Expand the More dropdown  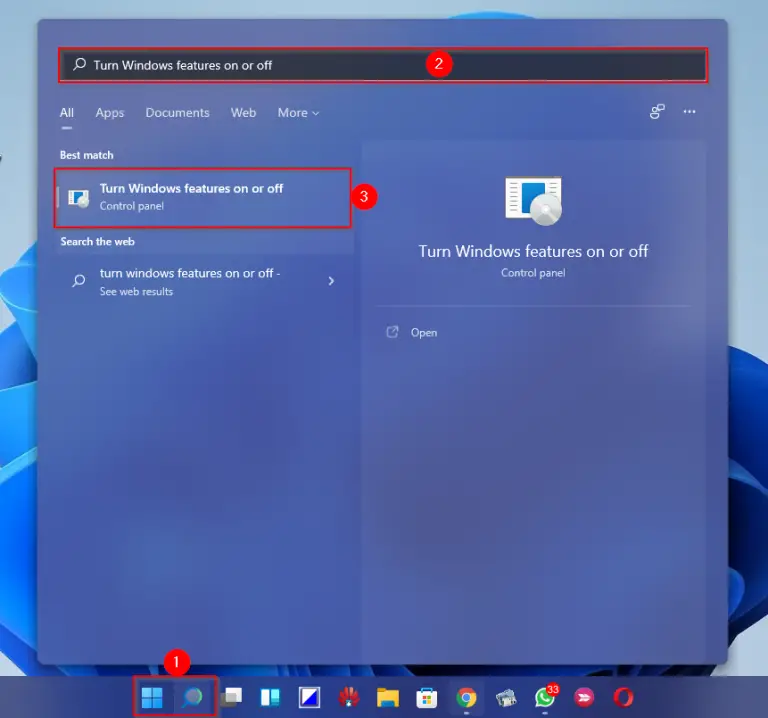click(298, 113)
